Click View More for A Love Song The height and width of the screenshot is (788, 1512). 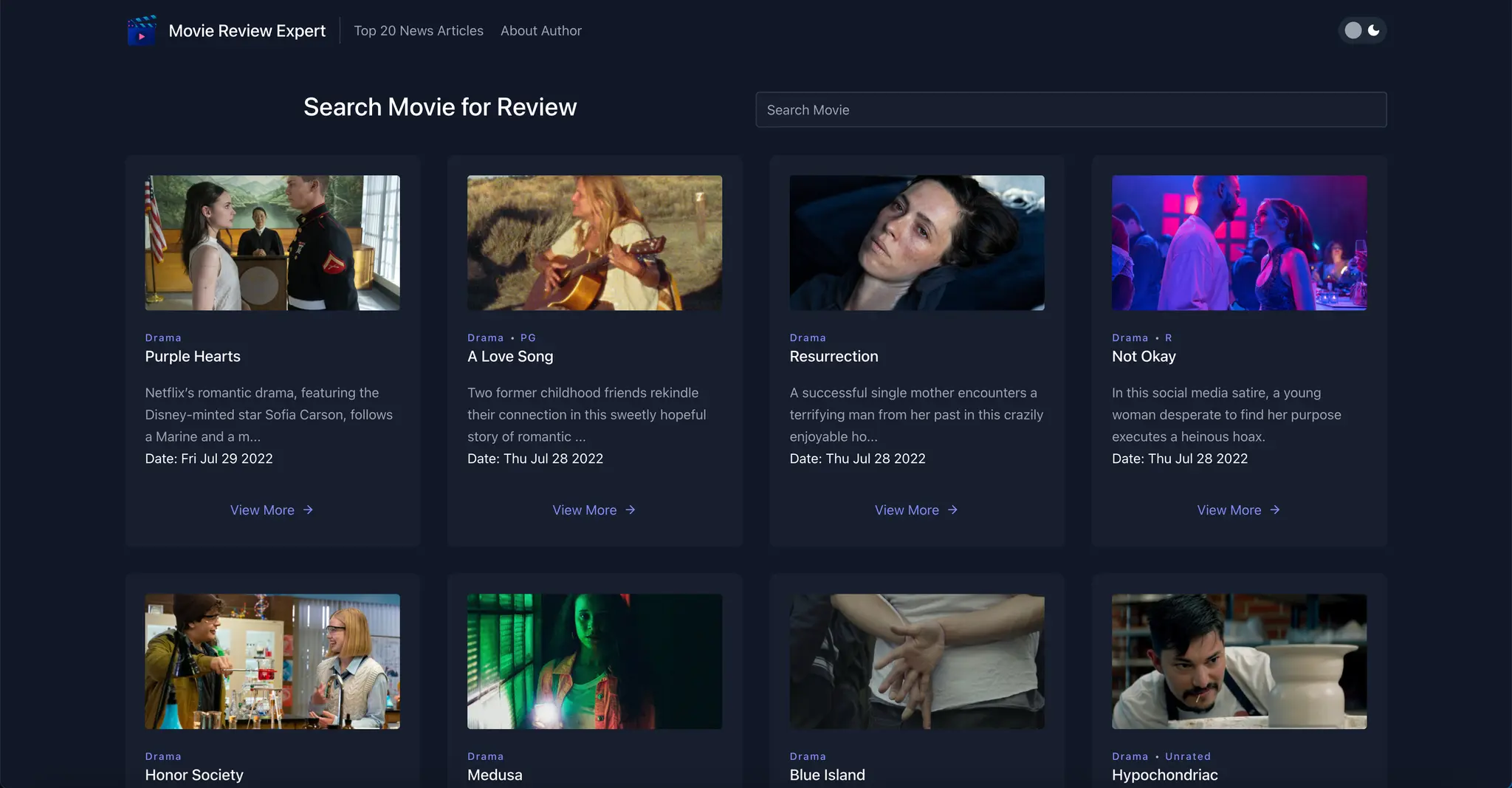pos(594,510)
